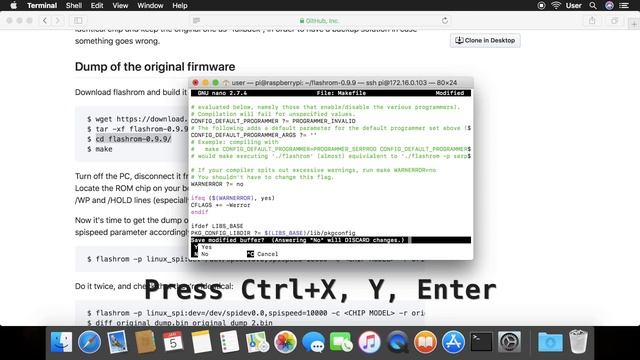
Task: Open iTunes from the Dock
Action: coord(369,342)
